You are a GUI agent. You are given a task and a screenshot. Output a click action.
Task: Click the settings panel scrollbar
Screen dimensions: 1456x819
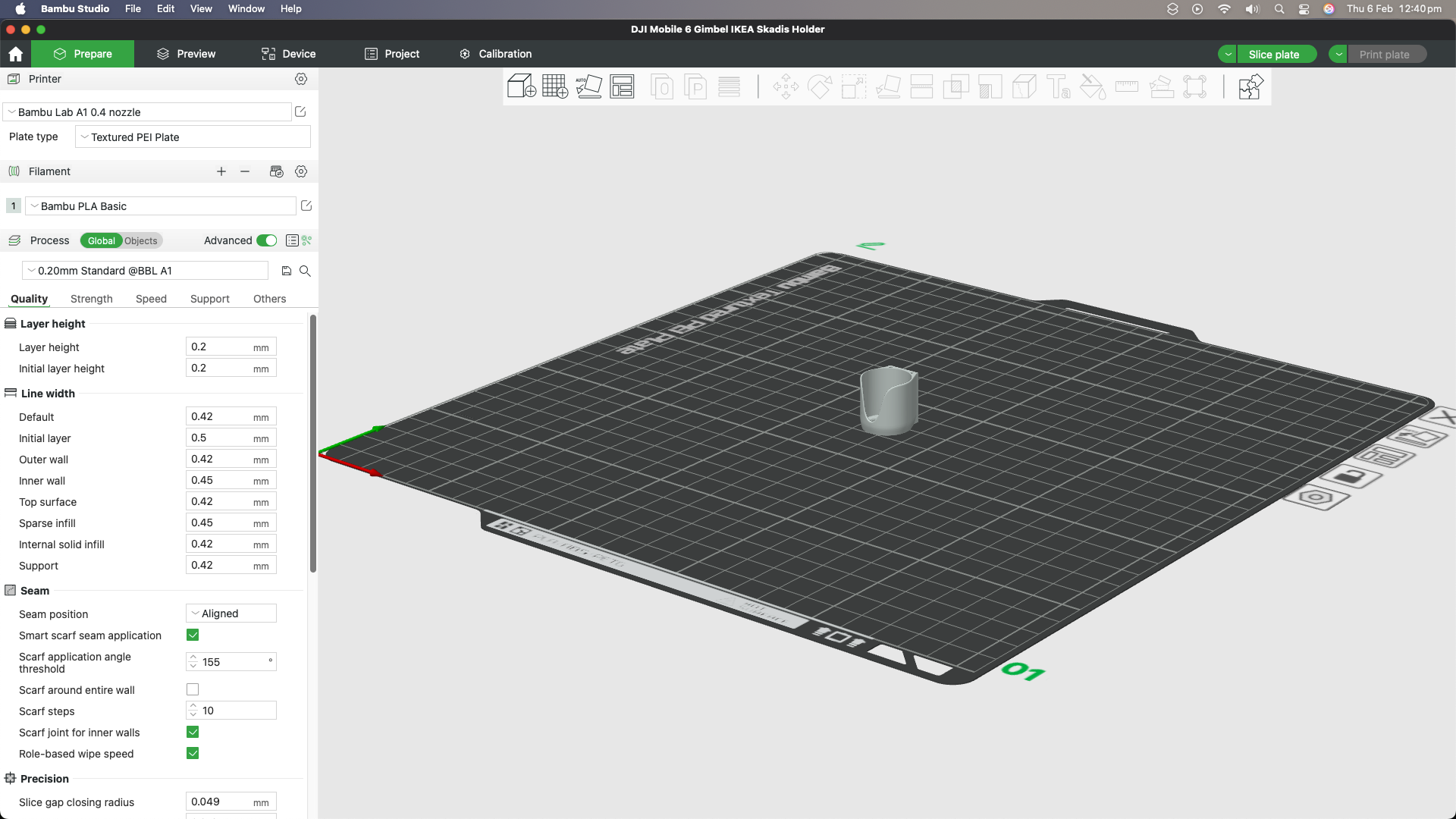(313, 444)
